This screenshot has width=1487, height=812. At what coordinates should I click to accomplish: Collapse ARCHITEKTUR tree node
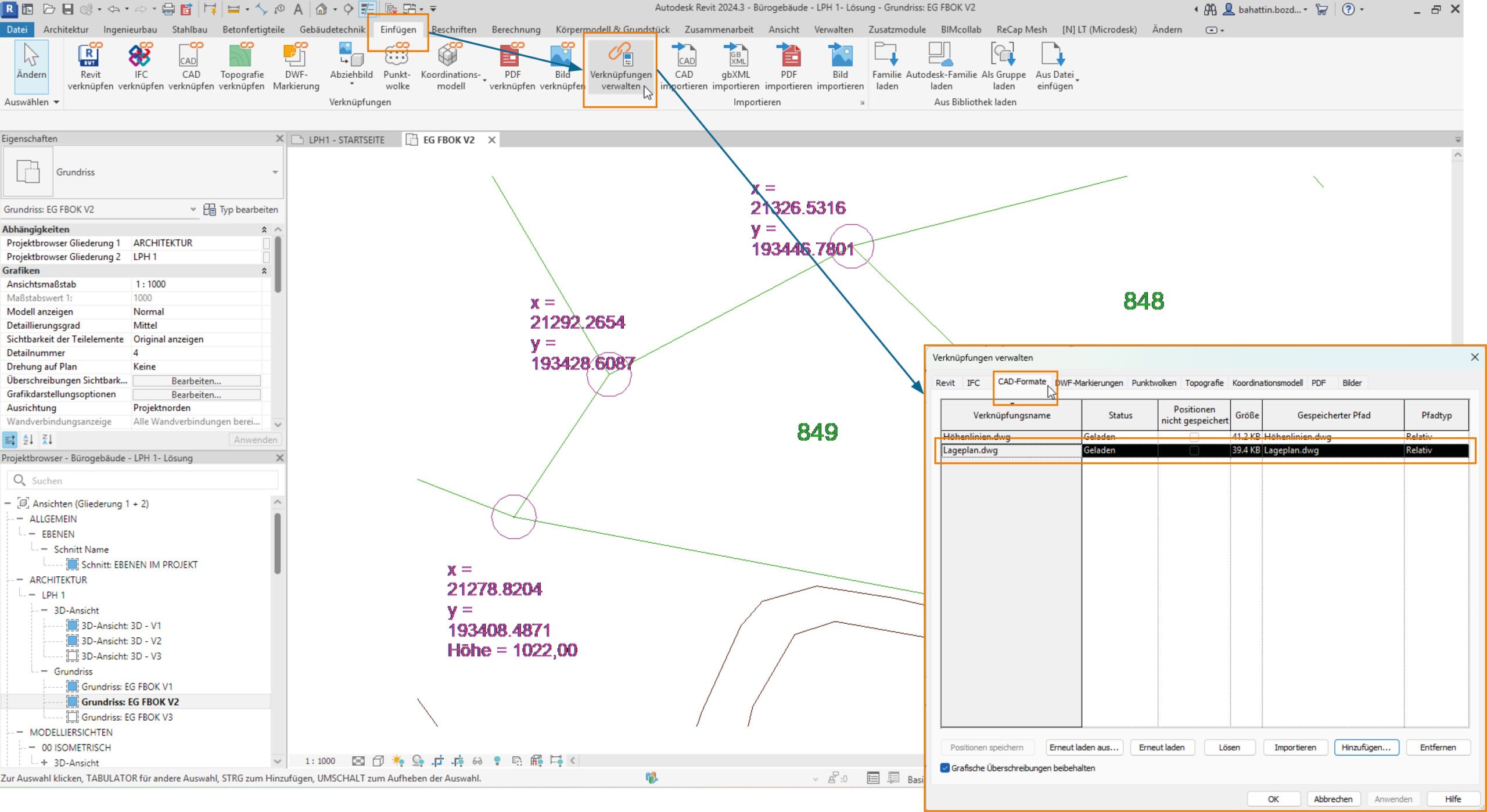[x=20, y=580]
